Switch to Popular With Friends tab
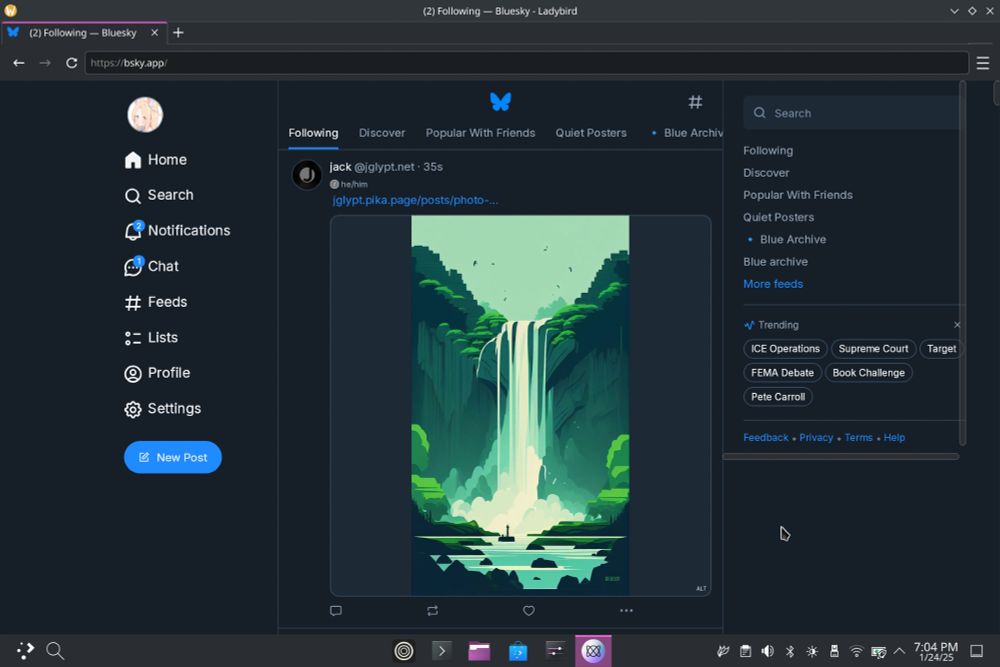Screen dimensions: 1000x667 (x=480, y=133)
